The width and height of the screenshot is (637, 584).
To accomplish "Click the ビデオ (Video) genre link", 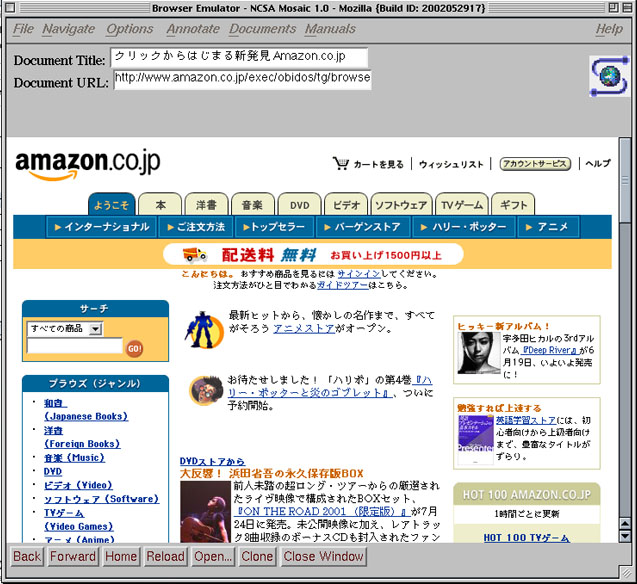I will [x=78, y=485].
